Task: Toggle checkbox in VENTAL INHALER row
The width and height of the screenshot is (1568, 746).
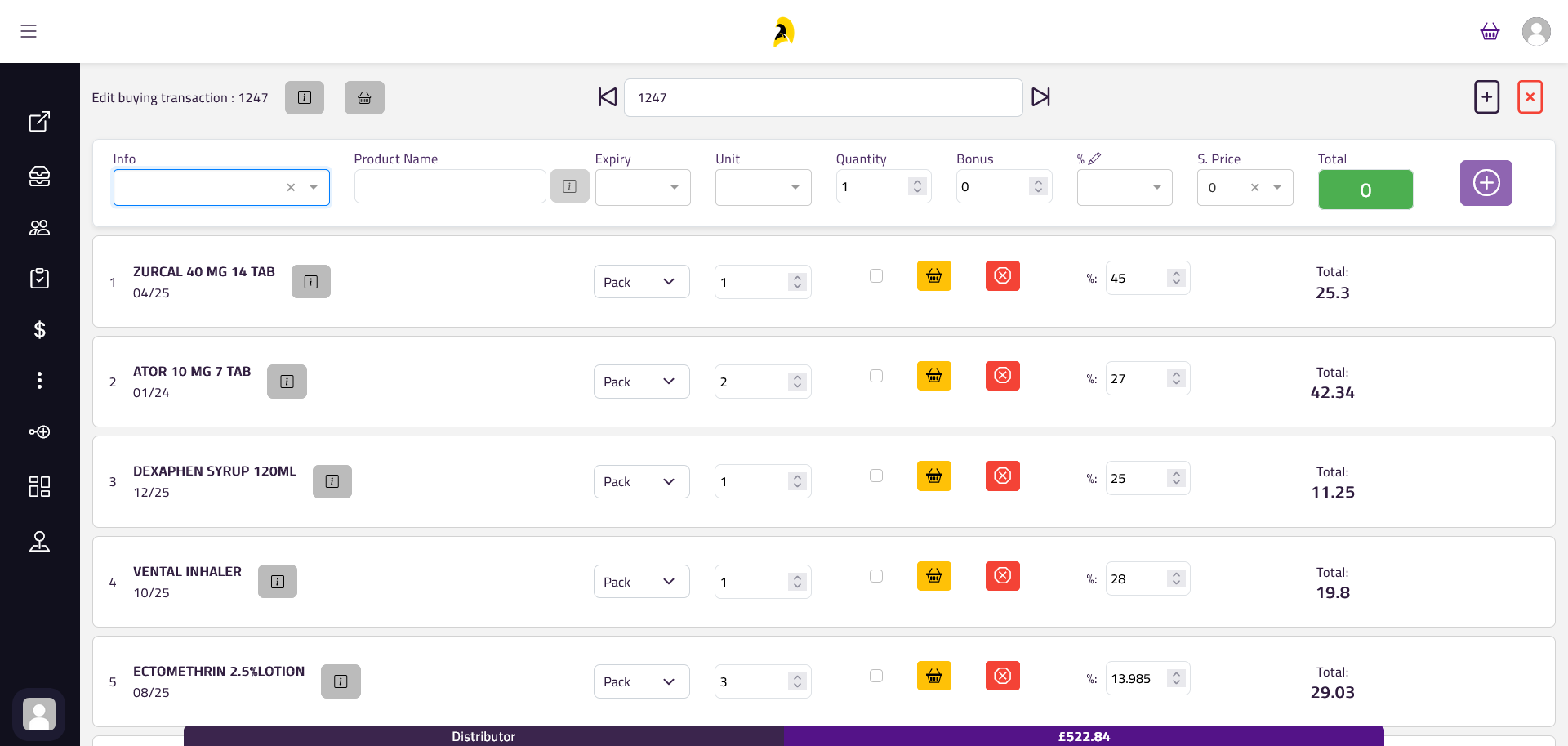Action: [876, 576]
